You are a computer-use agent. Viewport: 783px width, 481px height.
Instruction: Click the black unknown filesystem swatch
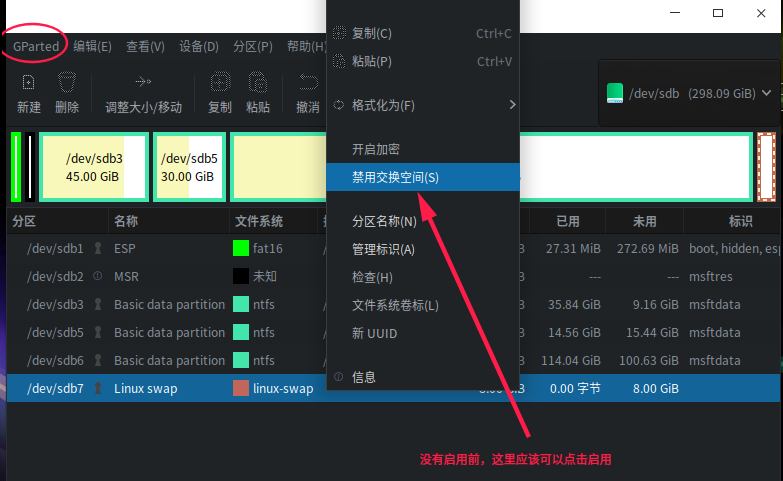click(x=241, y=276)
